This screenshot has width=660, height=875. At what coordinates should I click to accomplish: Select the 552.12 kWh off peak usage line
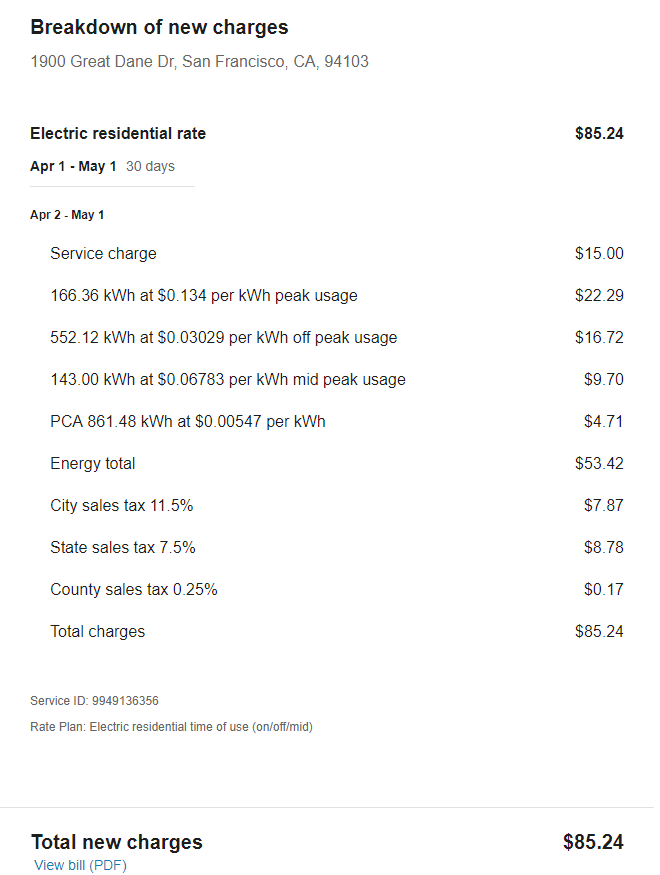pos(337,337)
